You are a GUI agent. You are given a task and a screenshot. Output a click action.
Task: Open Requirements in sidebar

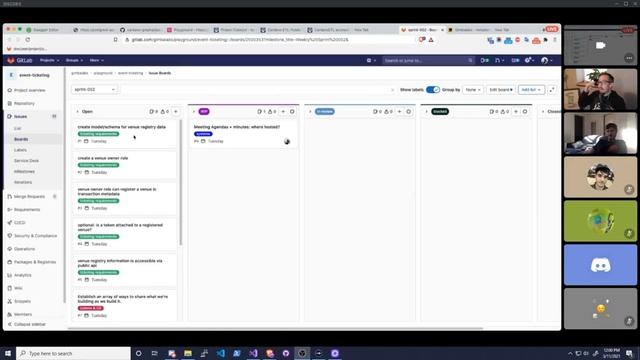[x=27, y=210]
